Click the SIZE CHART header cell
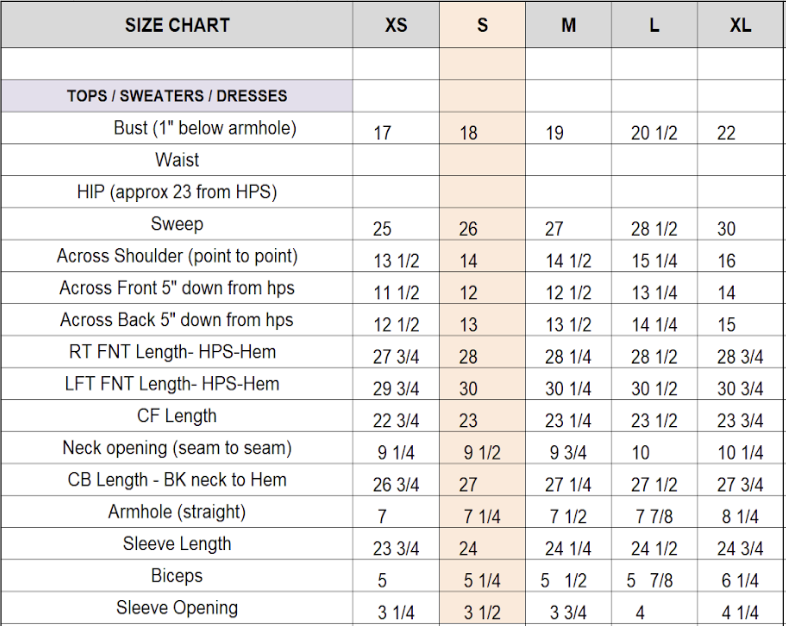The width and height of the screenshot is (786, 626). pyautogui.click(x=177, y=25)
